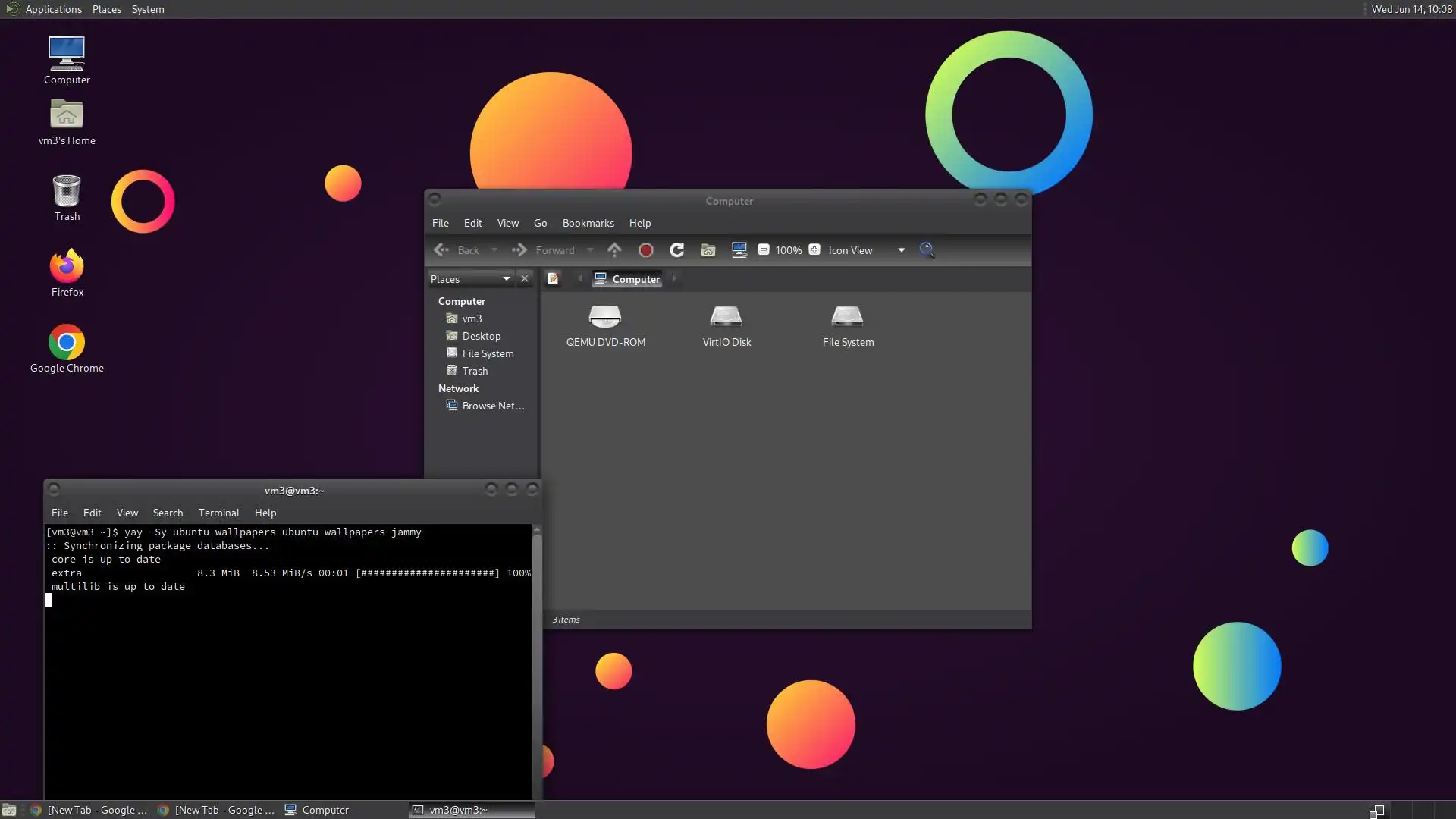Select File System in Places sidebar
Screen dimensions: 1456x819
(x=488, y=353)
